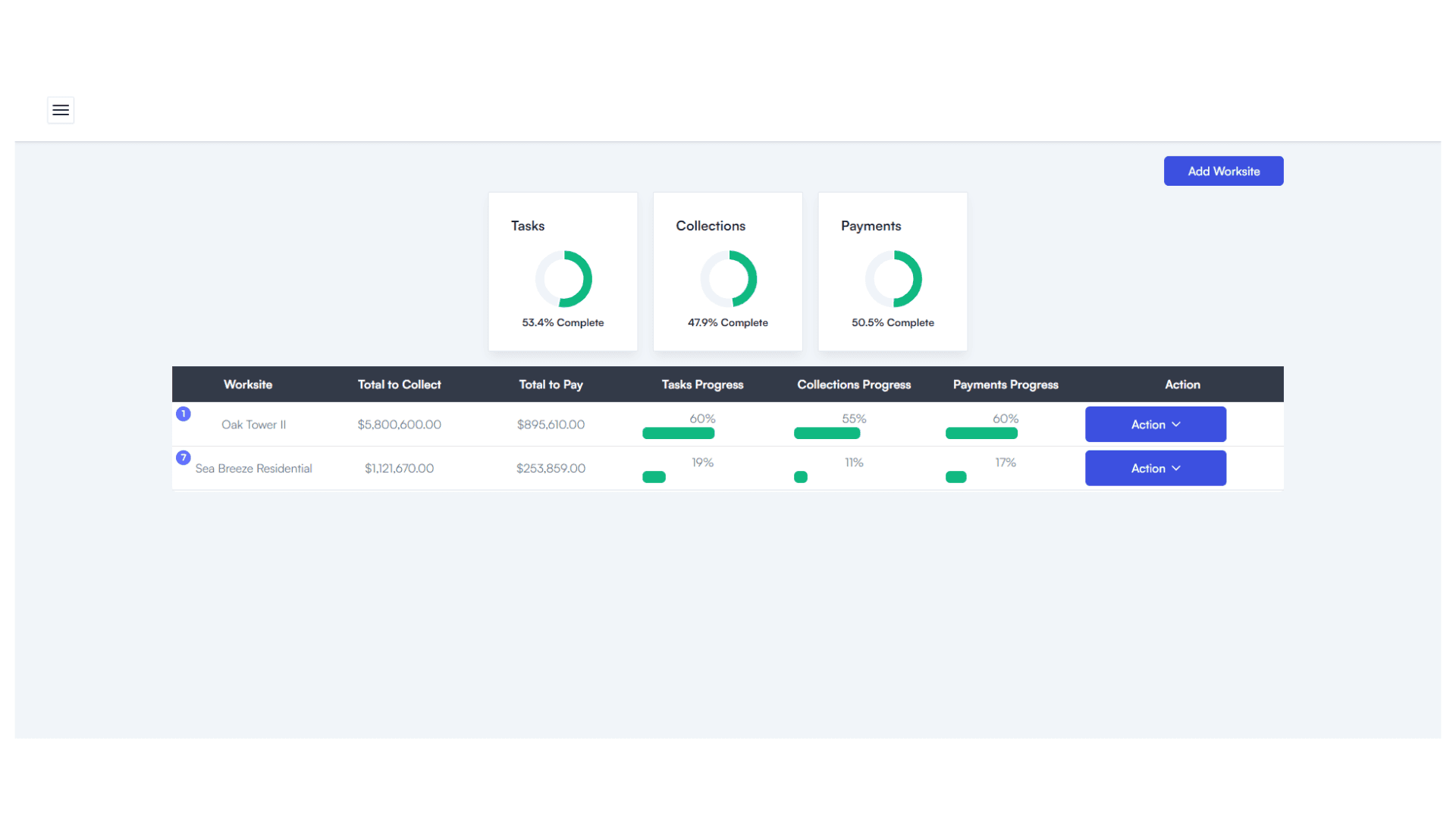Click the Tasks Progress column header
This screenshot has height=819, width=1456.
pos(702,384)
